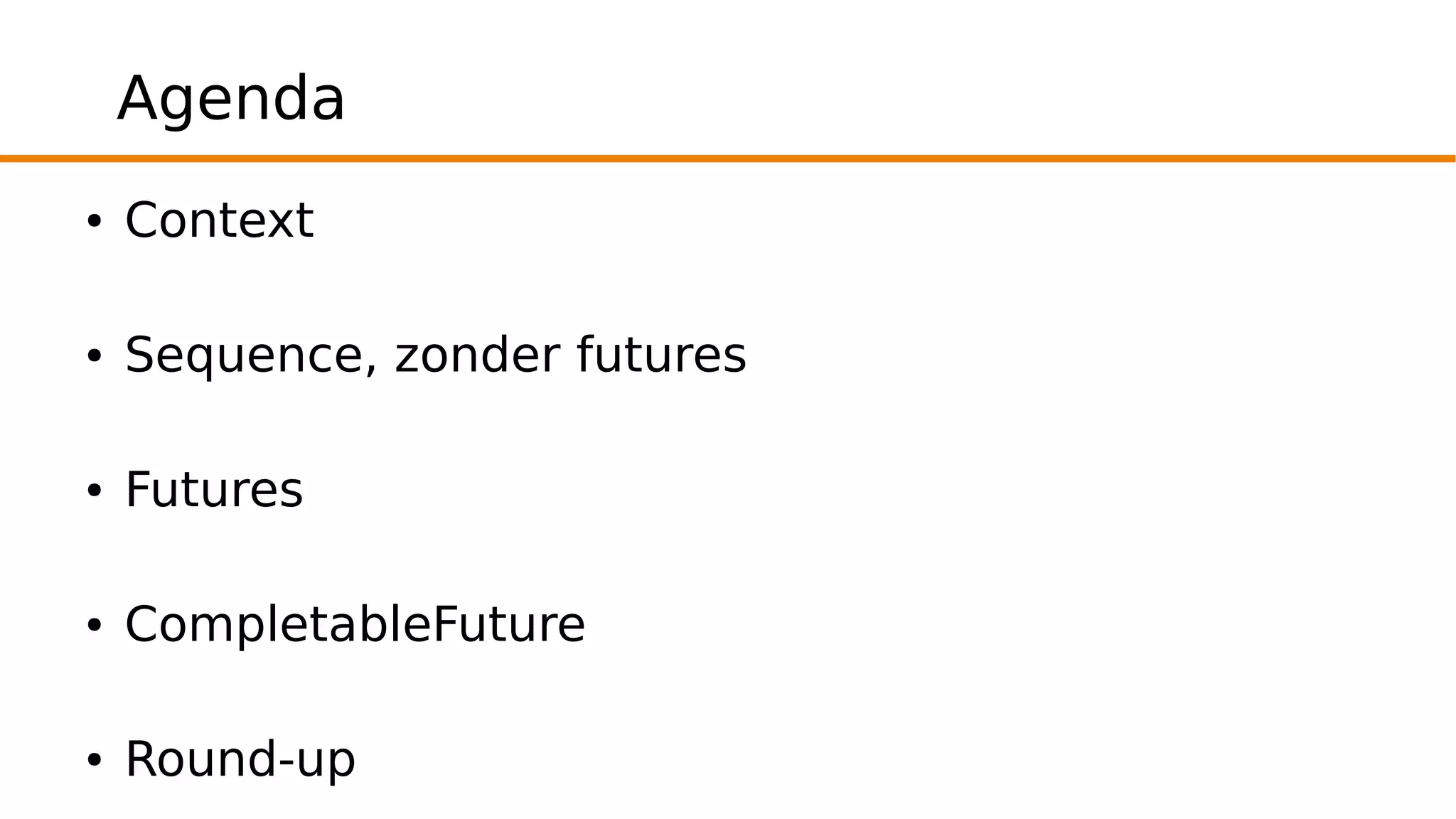Click the bullet point before Round-up

tap(94, 760)
